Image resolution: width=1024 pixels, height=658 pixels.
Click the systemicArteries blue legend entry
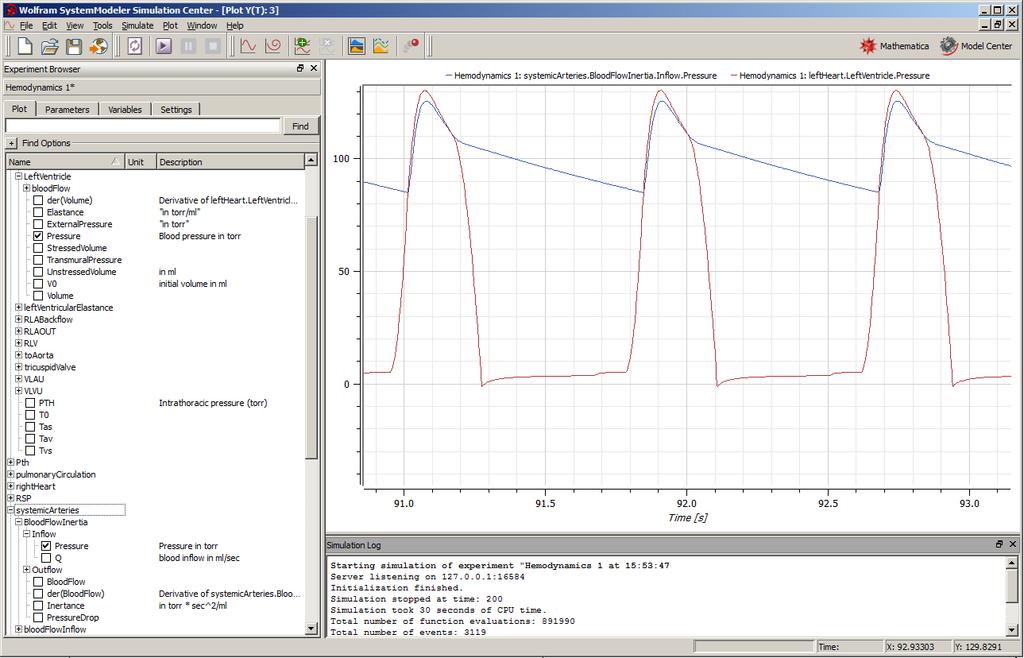(581, 76)
